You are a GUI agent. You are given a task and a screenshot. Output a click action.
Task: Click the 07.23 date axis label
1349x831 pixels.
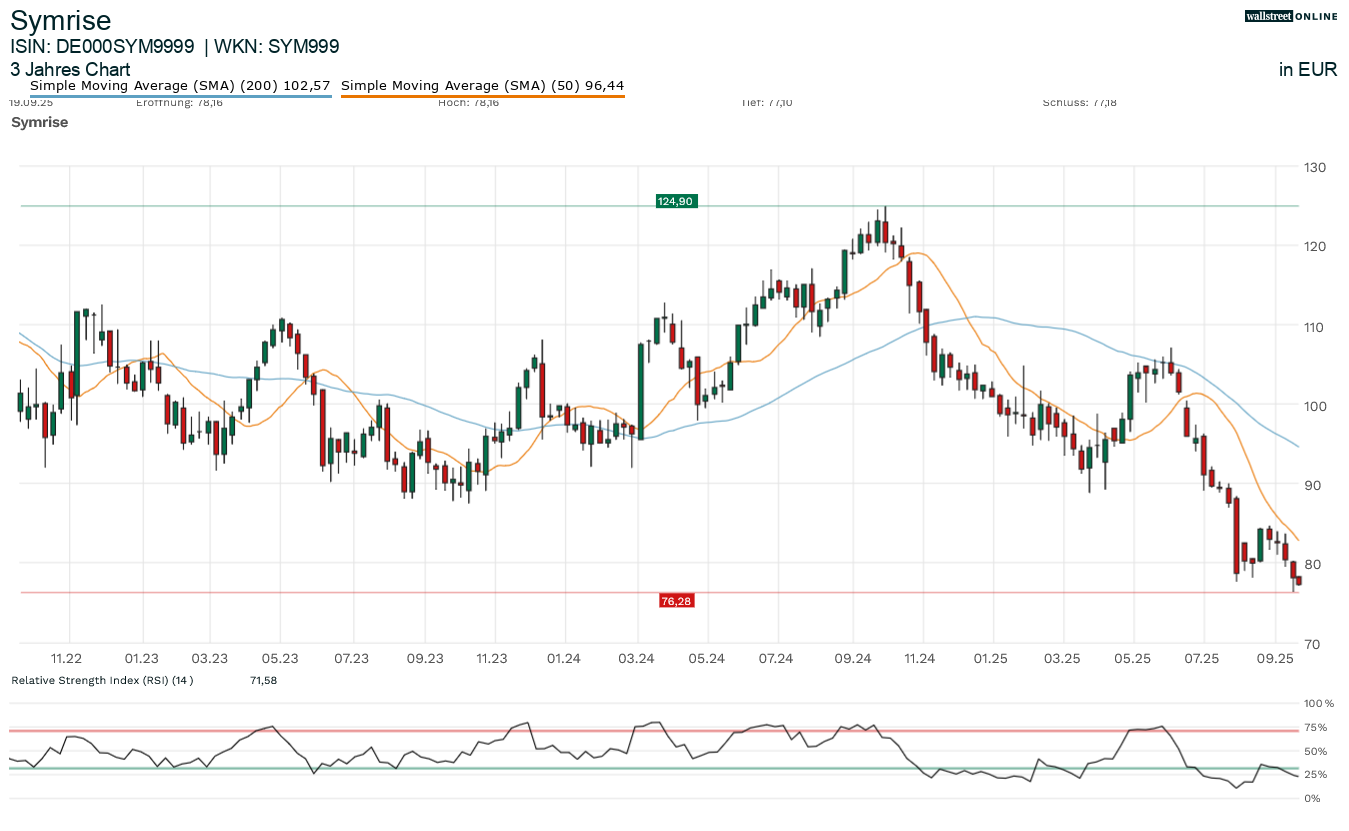[x=352, y=658]
